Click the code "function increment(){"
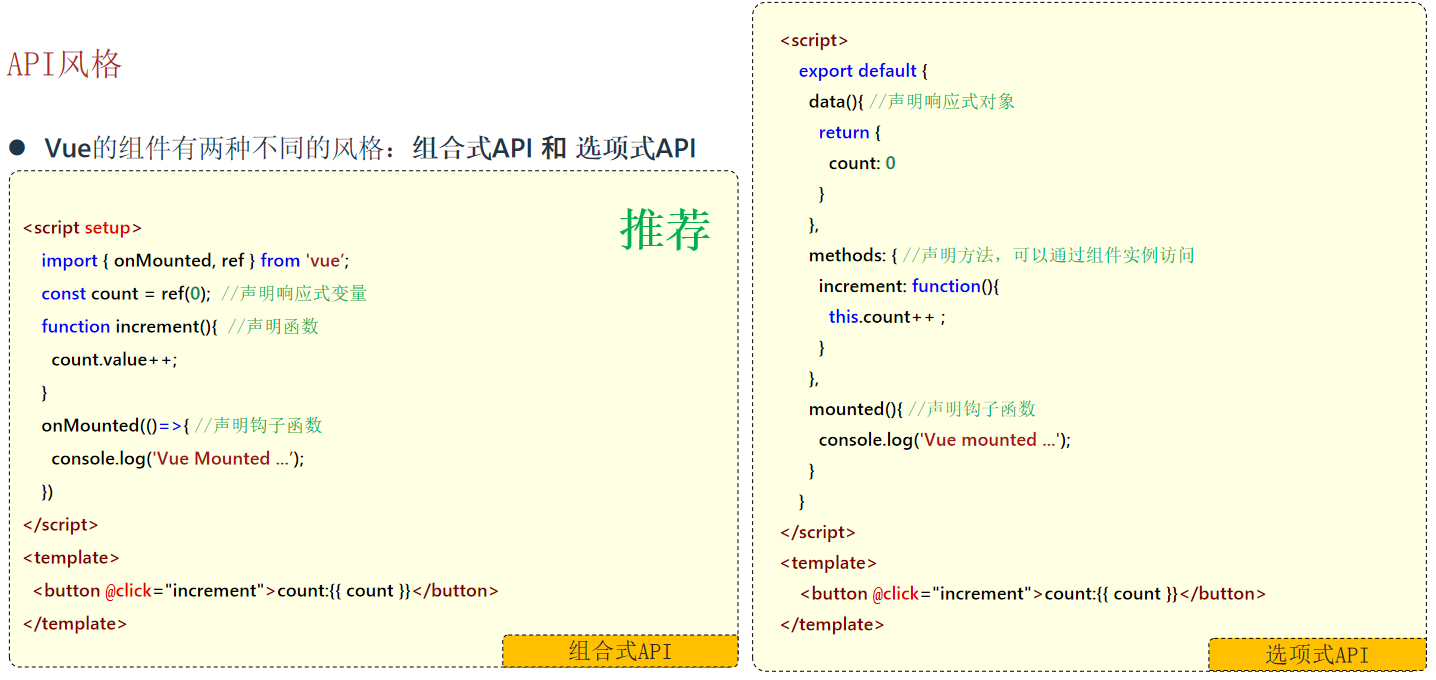The width and height of the screenshot is (1436, 680). click(x=129, y=327)
